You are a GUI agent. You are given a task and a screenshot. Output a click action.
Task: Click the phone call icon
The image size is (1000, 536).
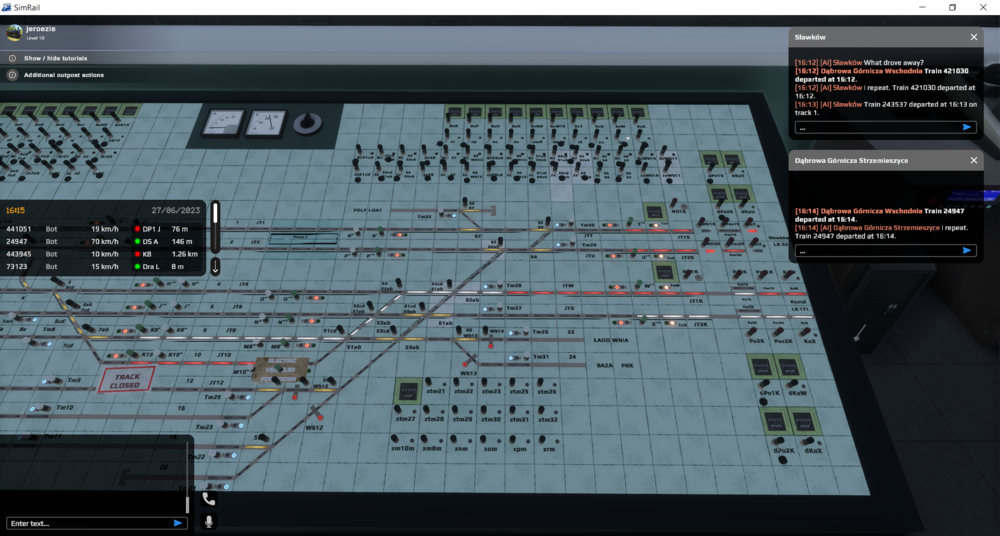click(209, 499)
